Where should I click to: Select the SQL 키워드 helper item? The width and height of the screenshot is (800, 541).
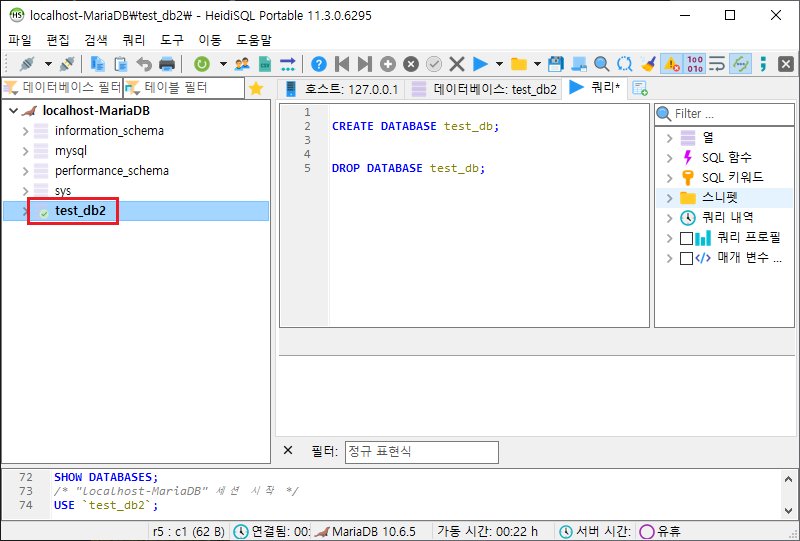[732, 178]
